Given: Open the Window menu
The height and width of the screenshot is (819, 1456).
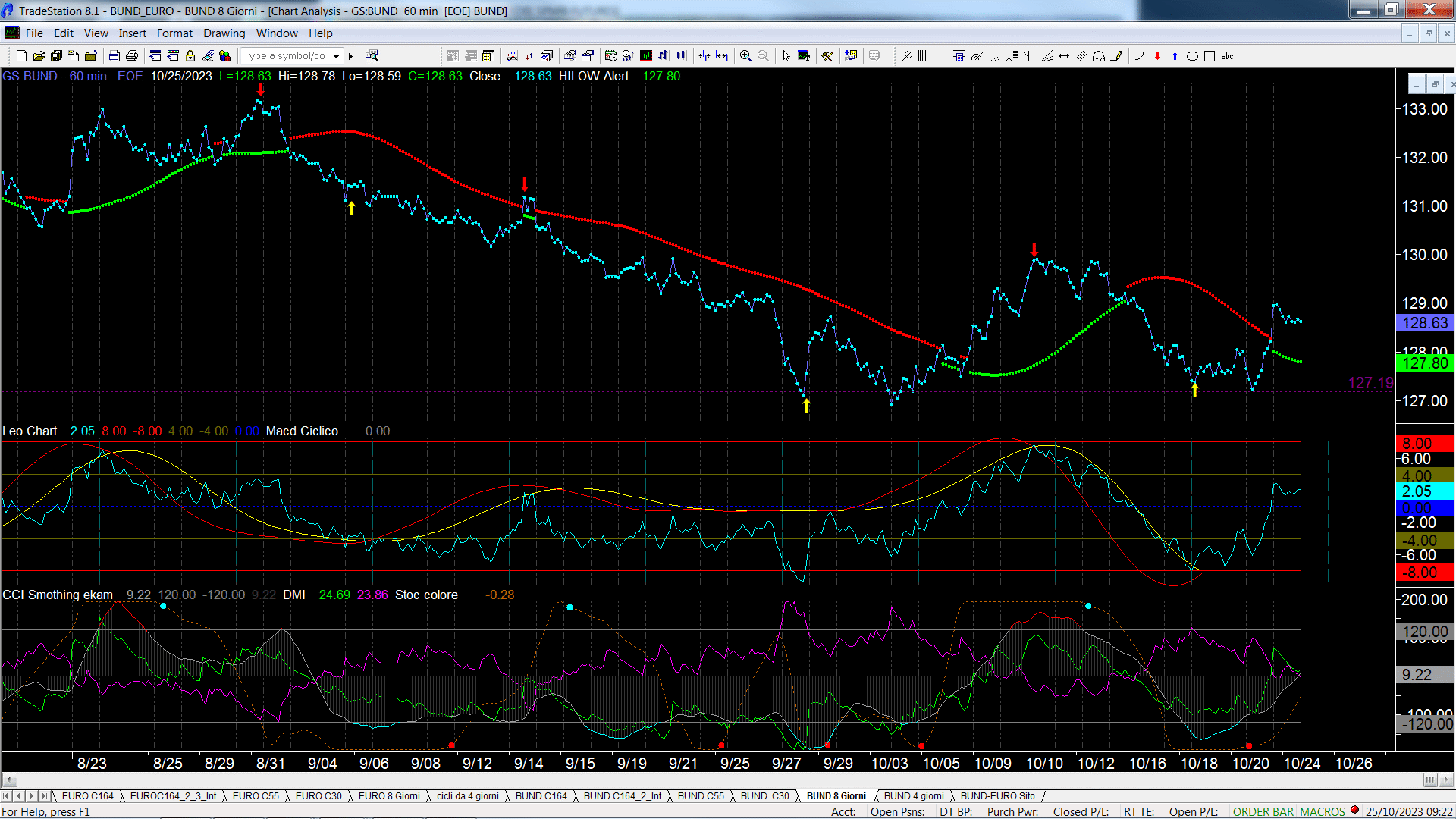Looking at the screenshot, I should coord(277,33).
